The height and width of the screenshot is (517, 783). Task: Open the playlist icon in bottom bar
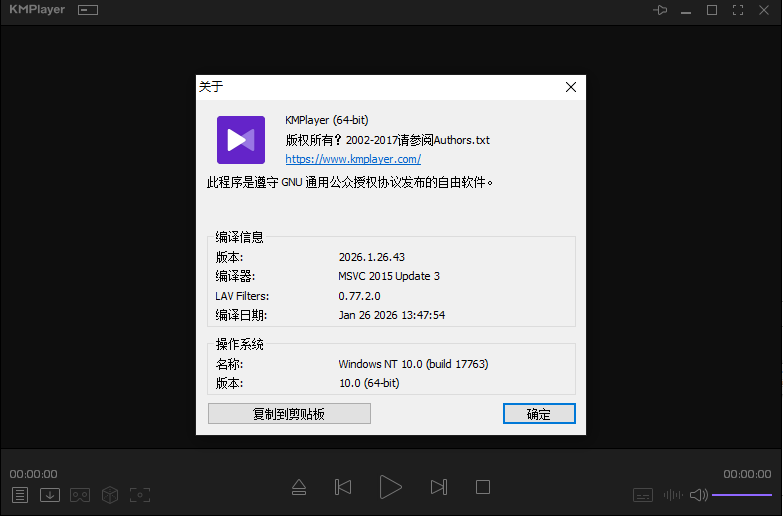[20, 495]
